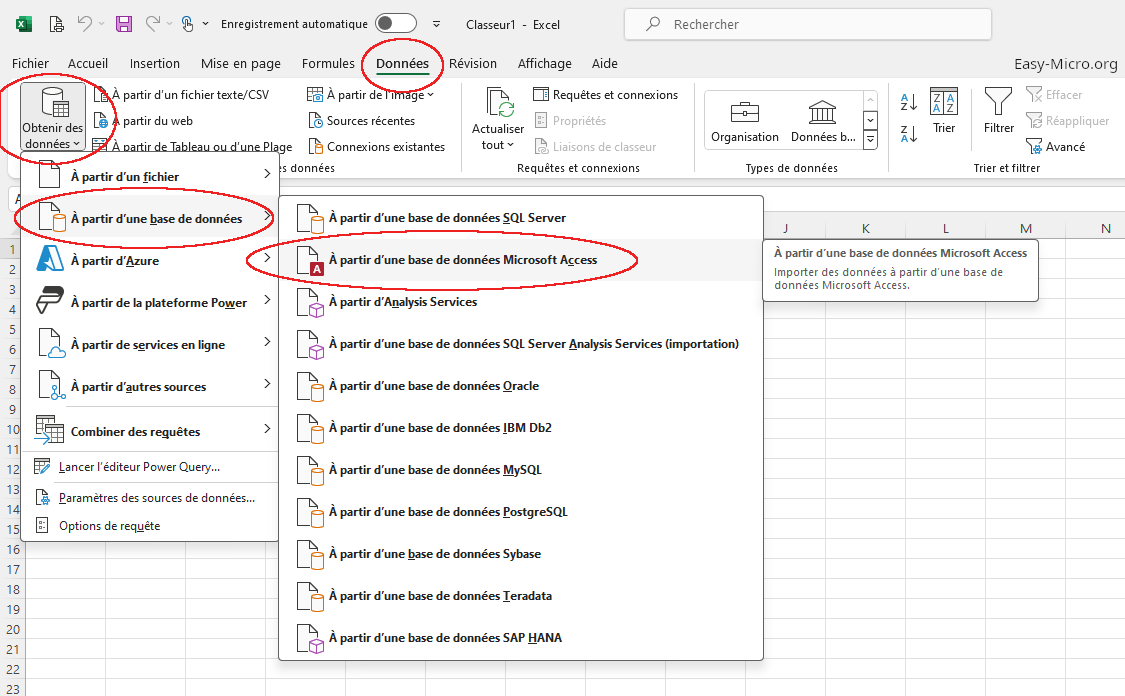Open the Aide tab

pyautogui.click(x=605, y=63)
